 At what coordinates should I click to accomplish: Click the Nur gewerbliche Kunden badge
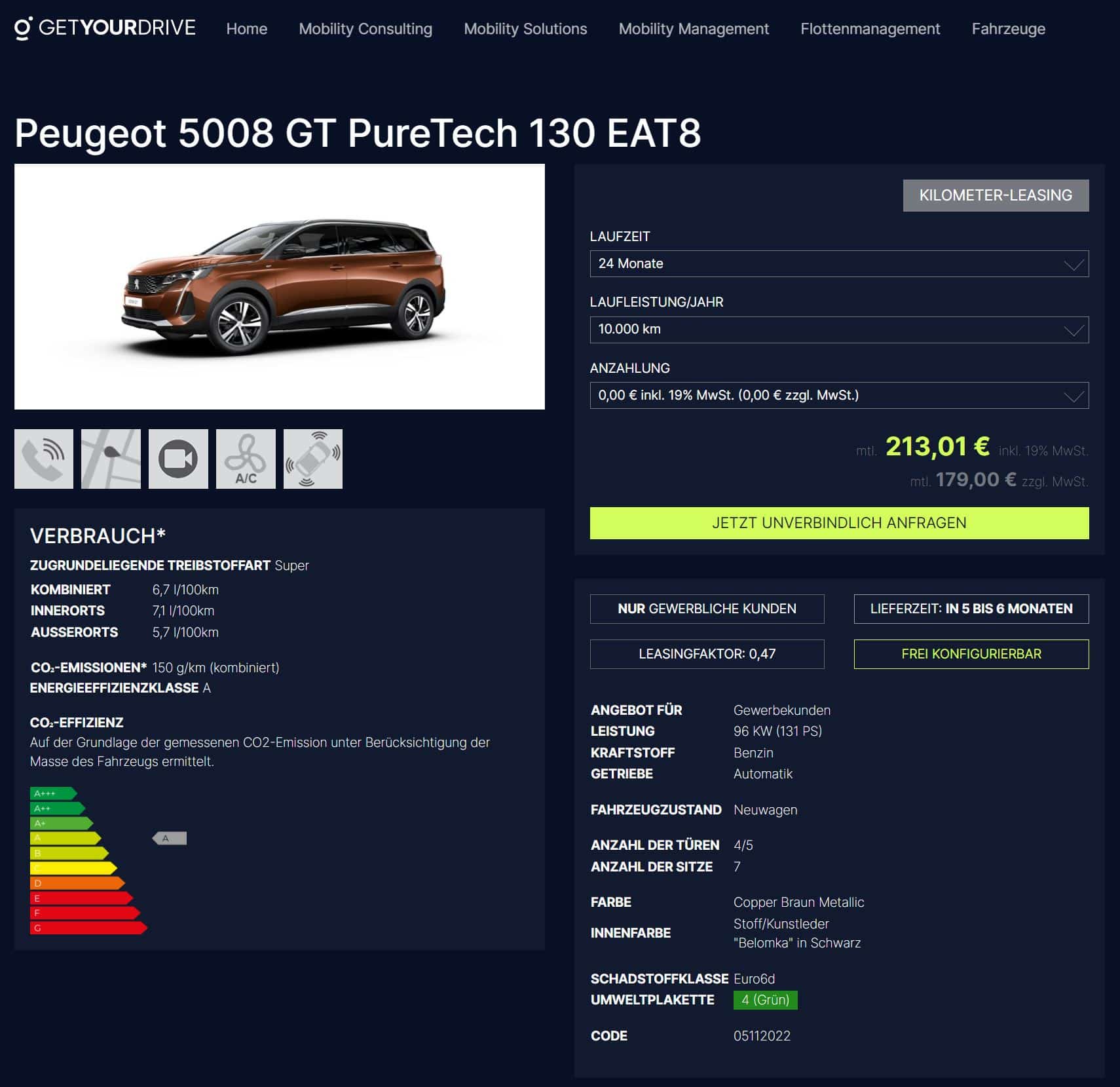(707, 609)
